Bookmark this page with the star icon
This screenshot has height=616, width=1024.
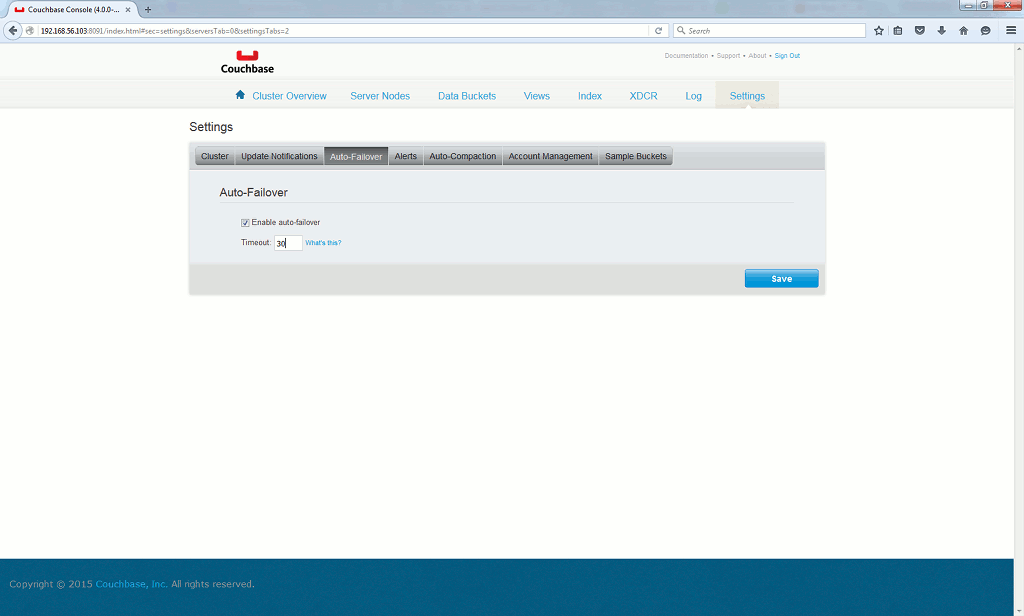[878, 31]
